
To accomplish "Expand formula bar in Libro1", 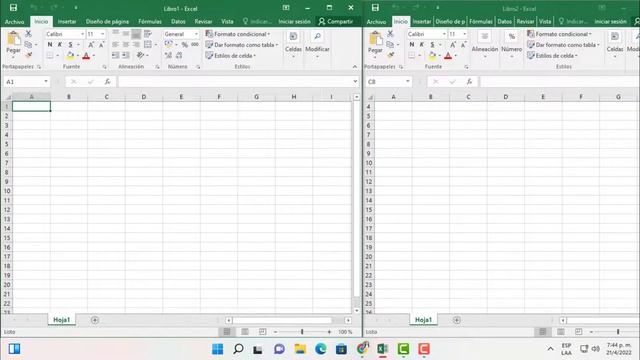I will tap(355, 82).
